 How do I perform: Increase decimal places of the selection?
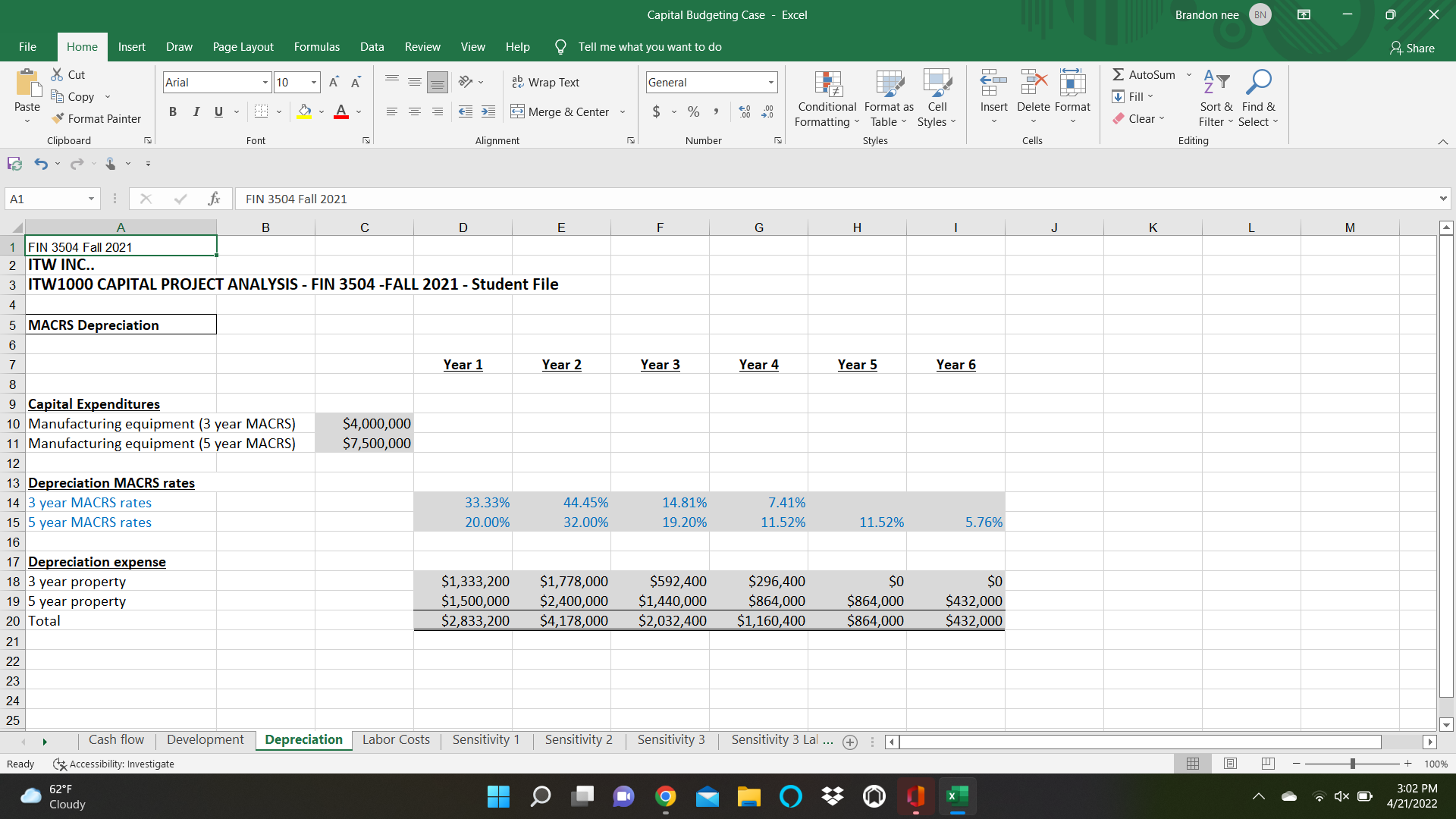[744, 111]
